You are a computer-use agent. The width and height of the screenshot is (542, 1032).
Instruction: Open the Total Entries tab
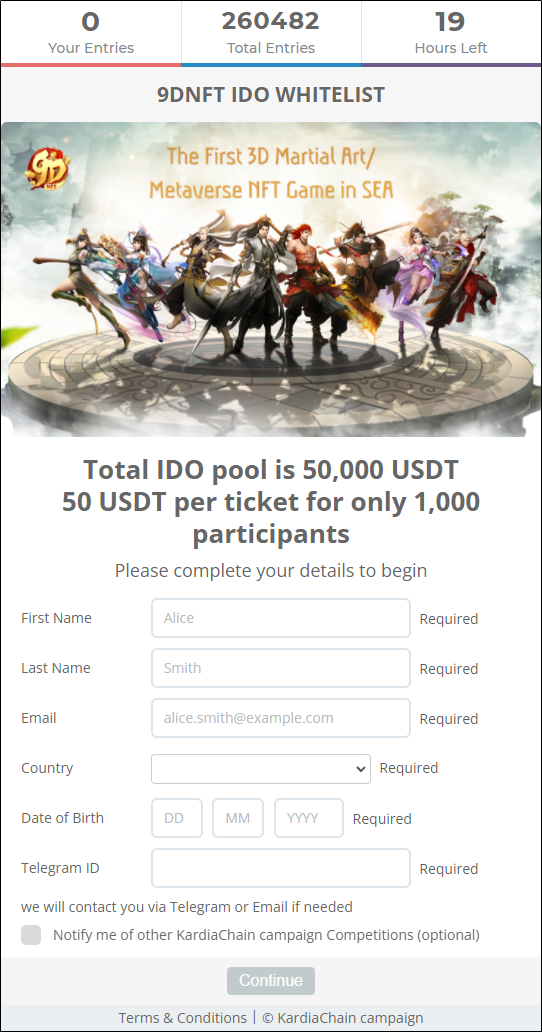[271, 33]
